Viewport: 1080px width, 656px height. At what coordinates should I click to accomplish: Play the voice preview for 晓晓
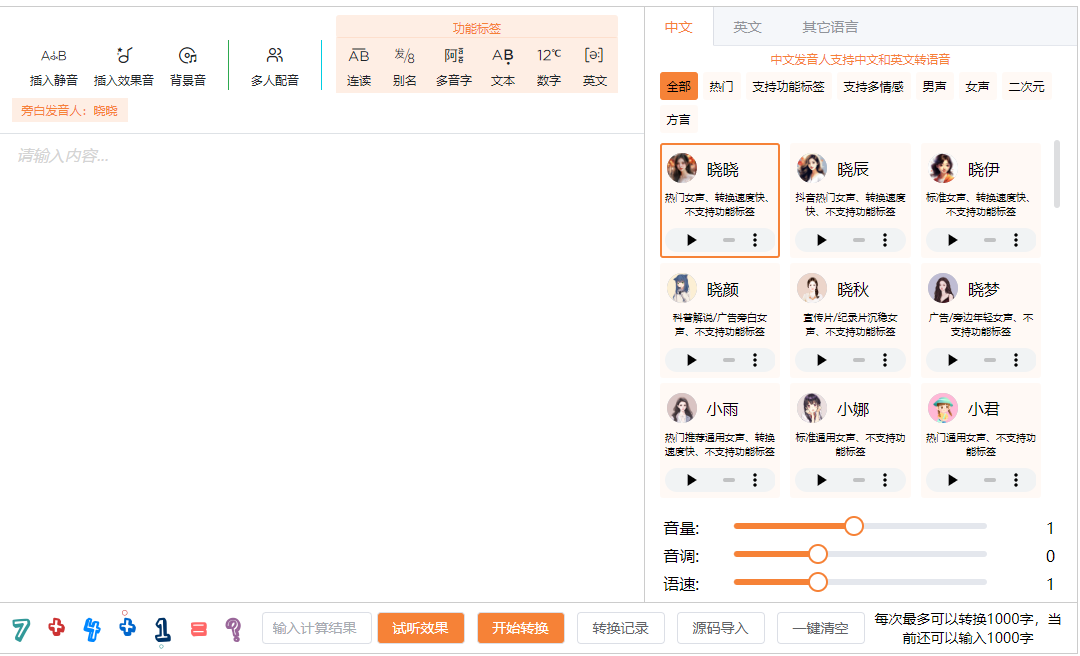click(691, 240)
